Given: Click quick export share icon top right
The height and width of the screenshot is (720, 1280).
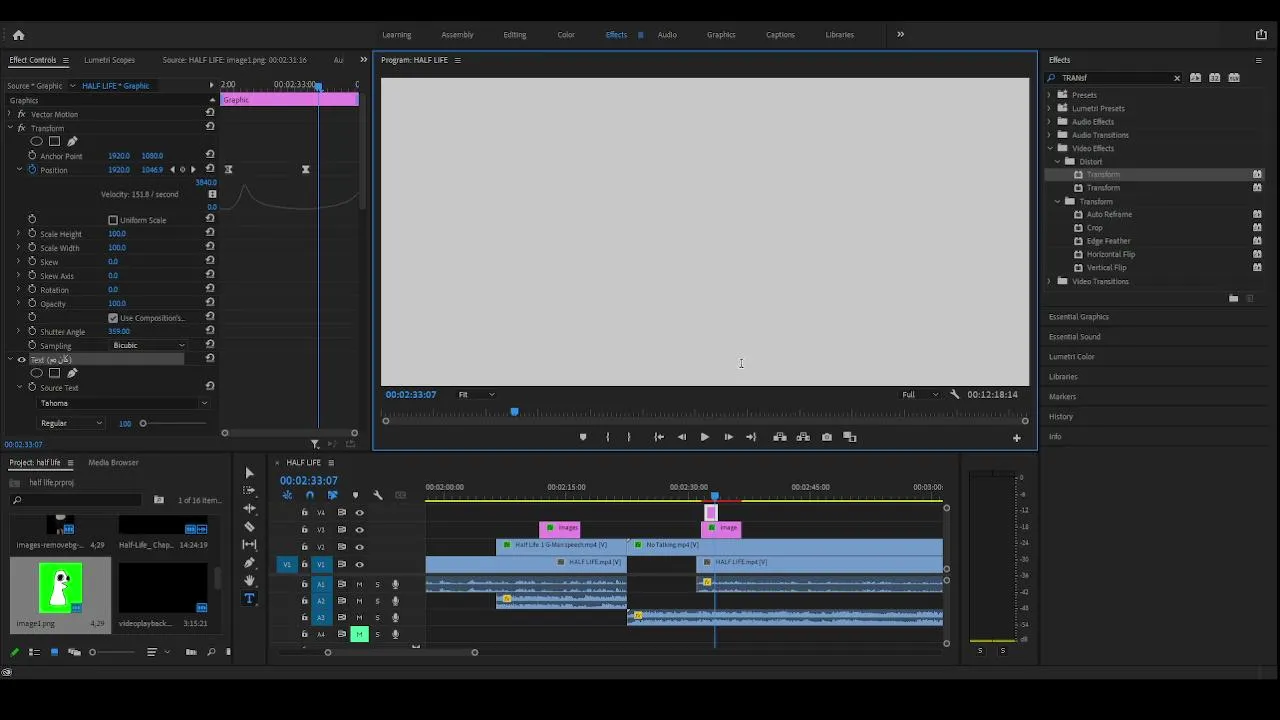Looking at the screenshot, I should point(1261,35).
